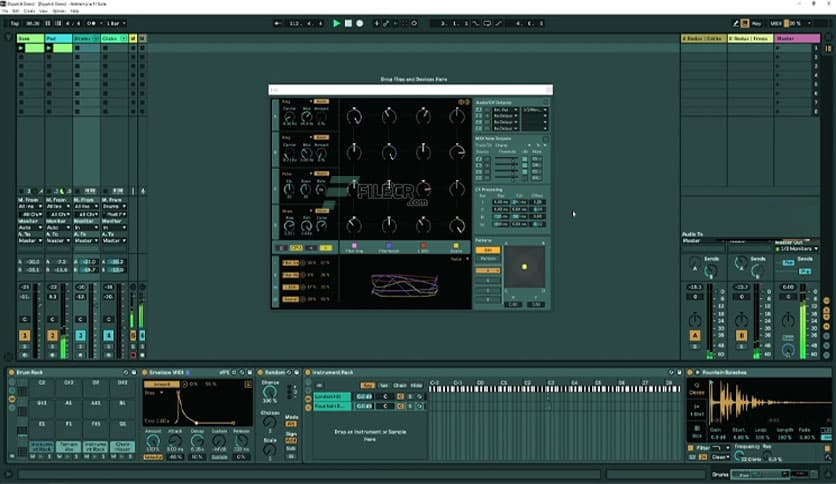836x484 pixels.
Task: Switch to Vel tab in Instrument Rack
Action: click(x=384, y=385)
